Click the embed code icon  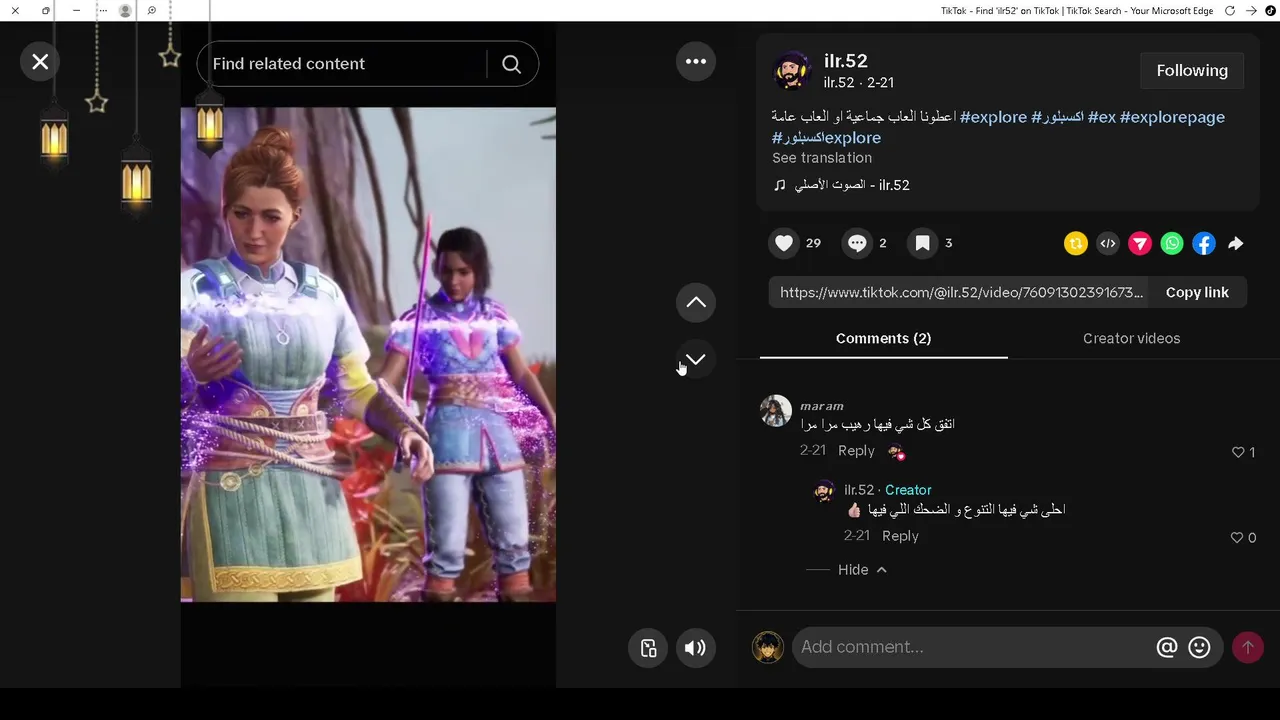pos(1108,243)
